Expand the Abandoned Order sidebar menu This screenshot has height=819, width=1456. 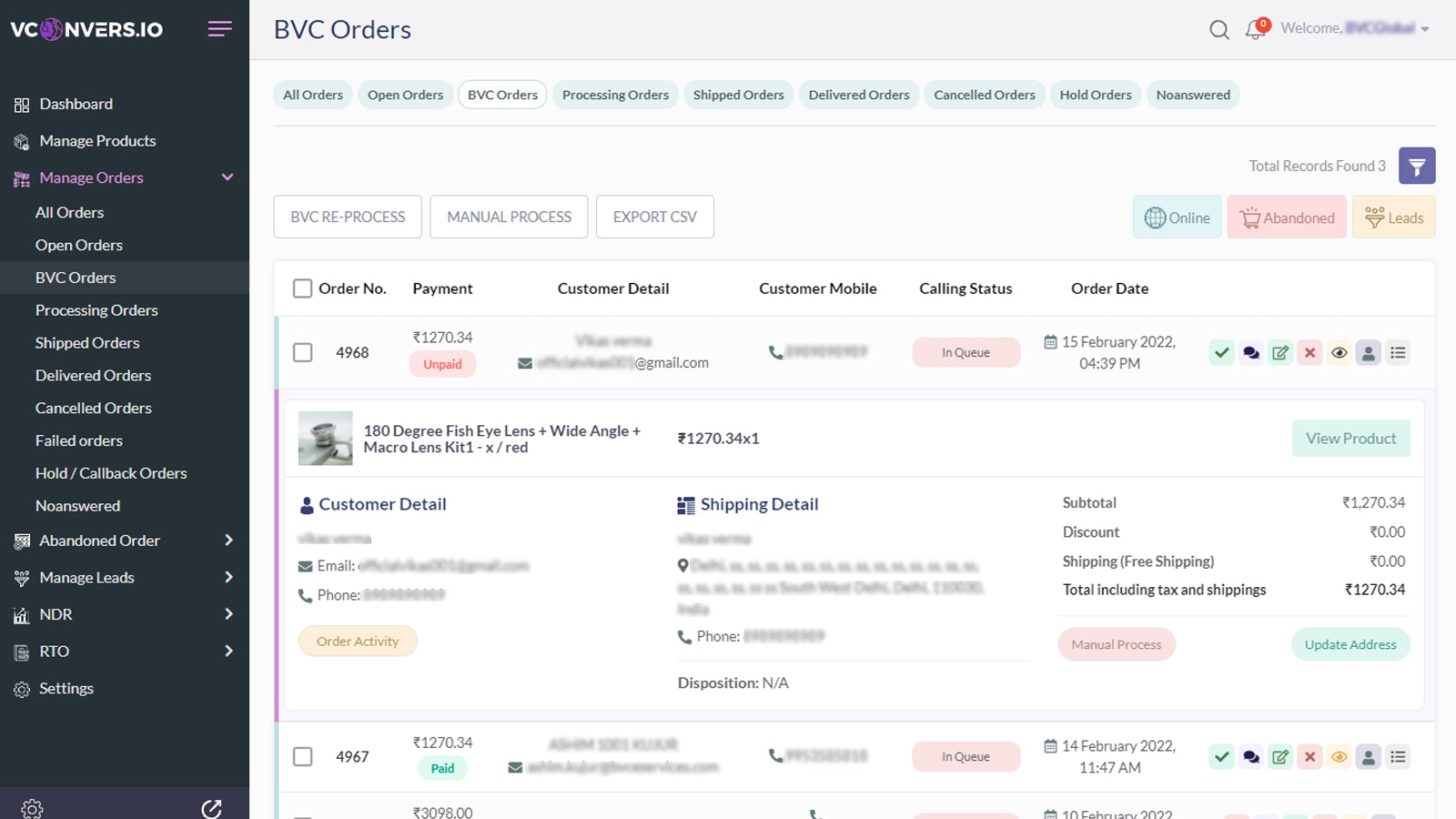tap(228, 540)
